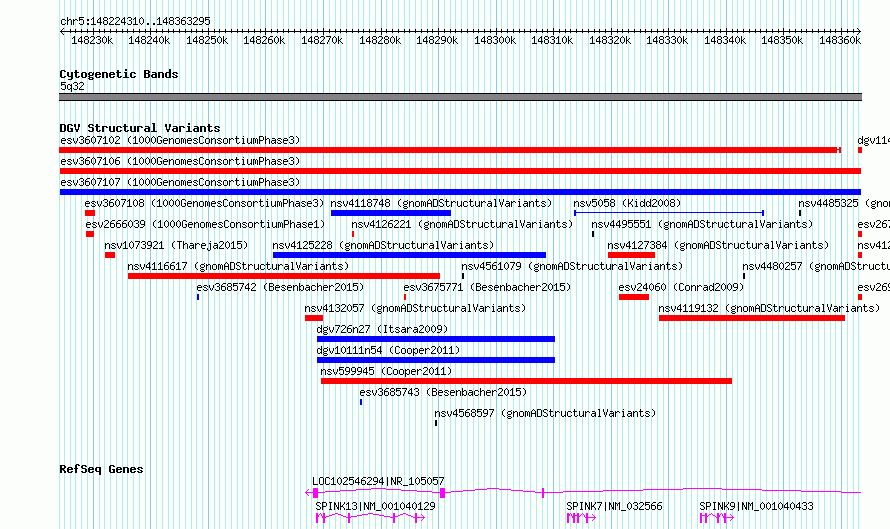Click the DGV Structural Variants track title
The image size is (890, 529).
pyautogui.click(x=140, y=128)
